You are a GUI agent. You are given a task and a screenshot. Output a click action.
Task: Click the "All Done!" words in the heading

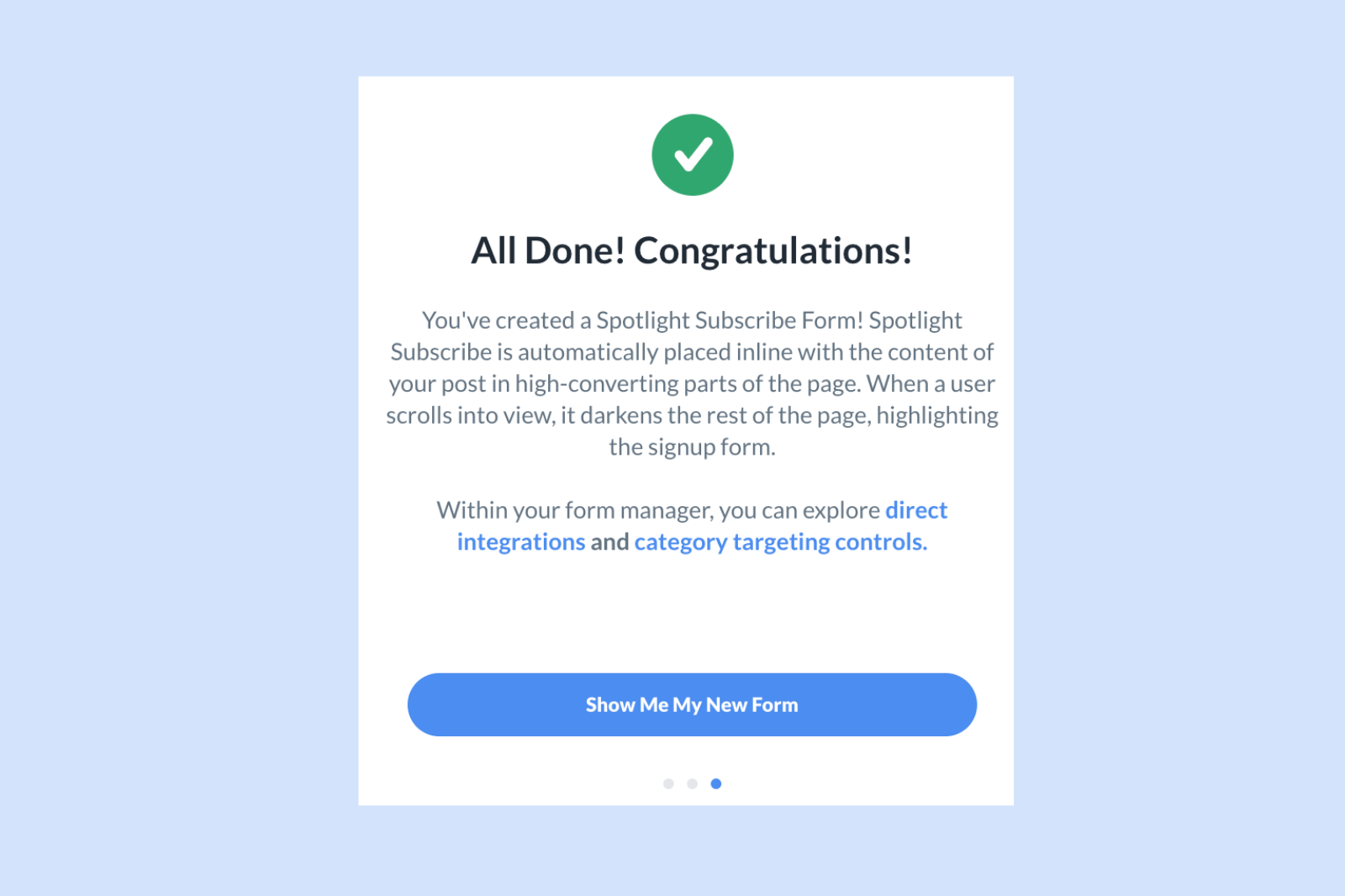pos(548,250)
